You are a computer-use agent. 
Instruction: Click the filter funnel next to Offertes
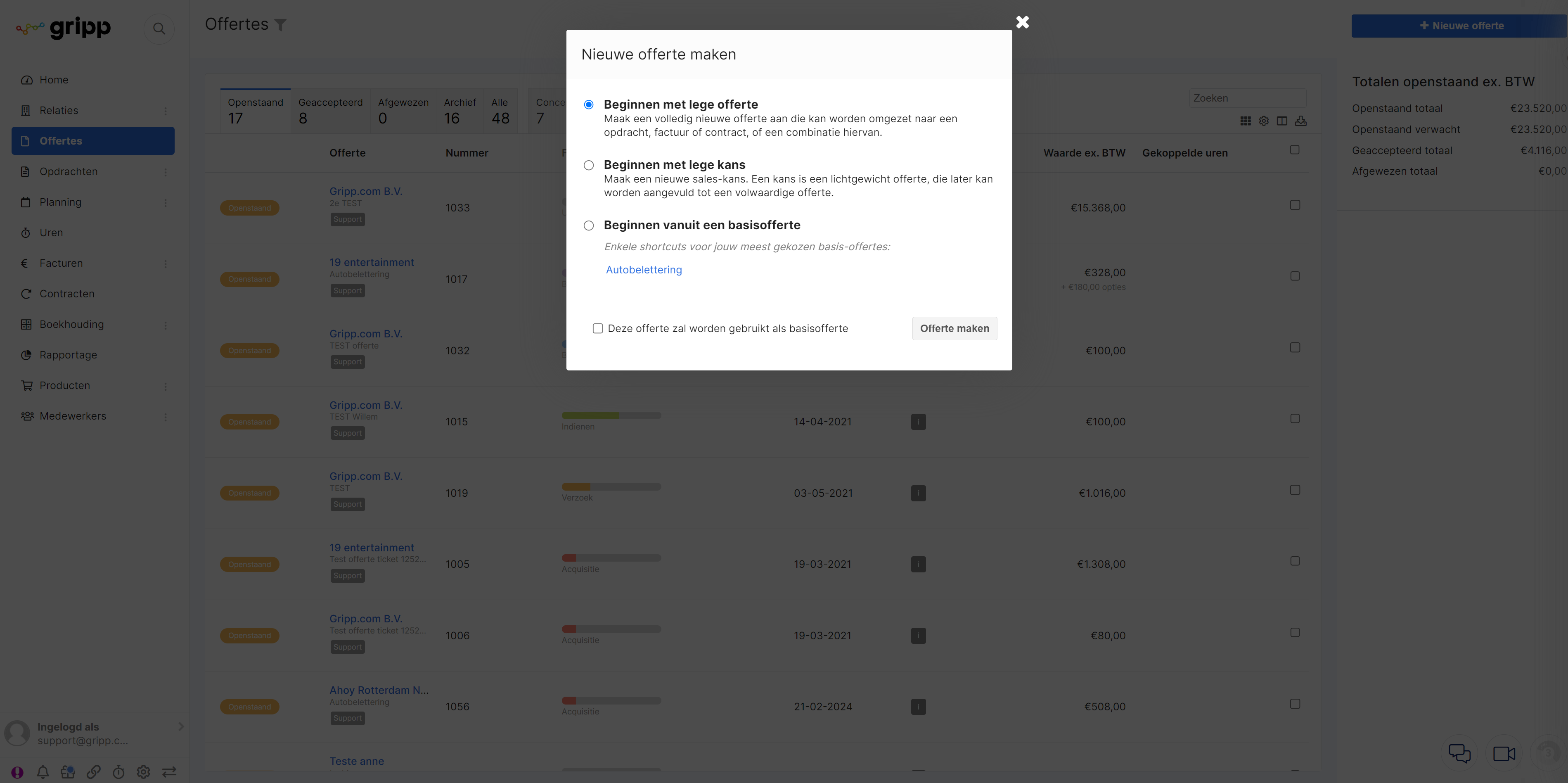click(280, 25)
